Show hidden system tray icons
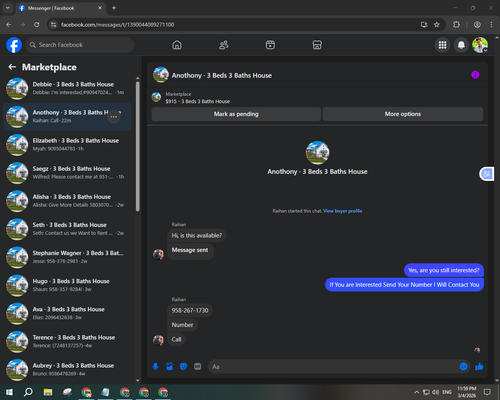Screen dimensions: 500x400 pos(417,392)
